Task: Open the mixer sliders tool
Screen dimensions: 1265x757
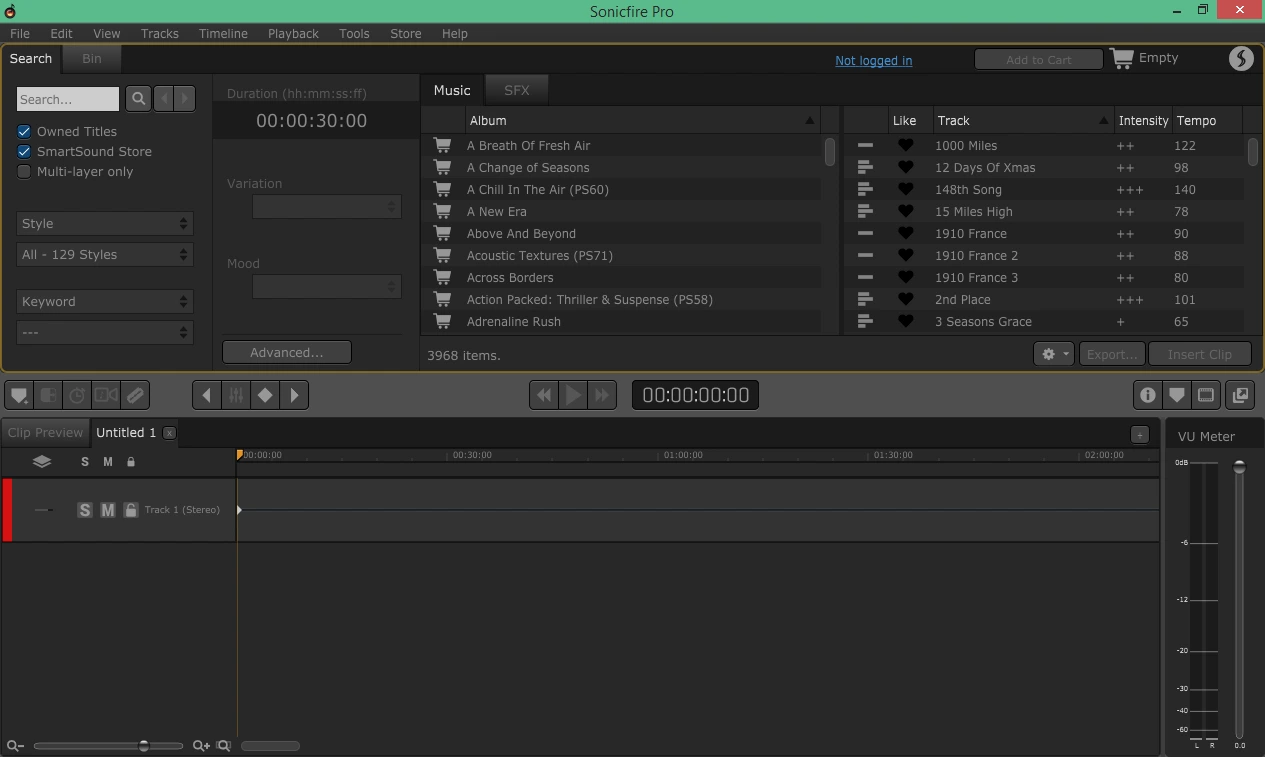Action: coord(236,395)
